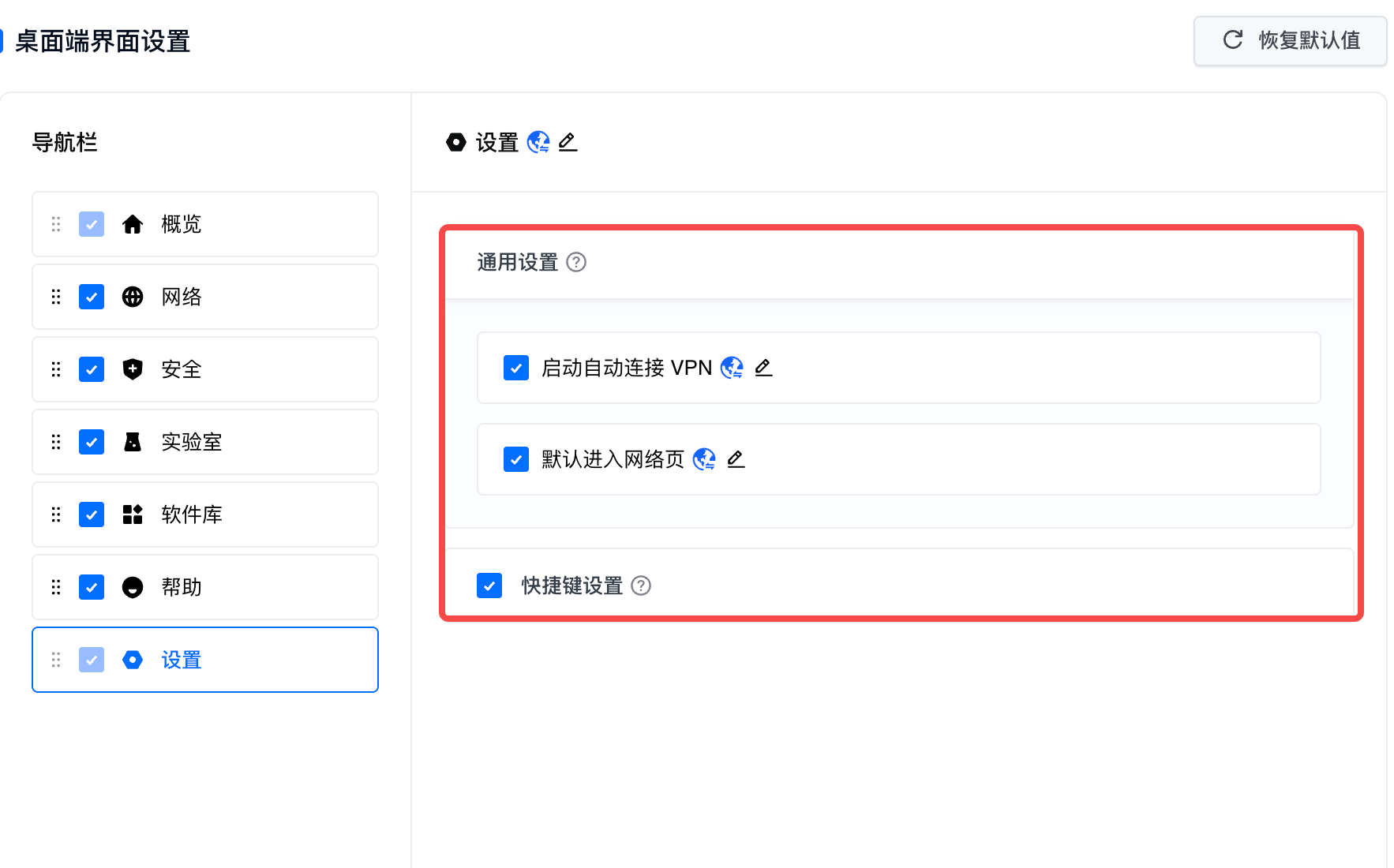The width and height of the screenshot is (1394, 868).
Task: Click globe icon next to 默认进入网络页
Action: tap(704, 459)
